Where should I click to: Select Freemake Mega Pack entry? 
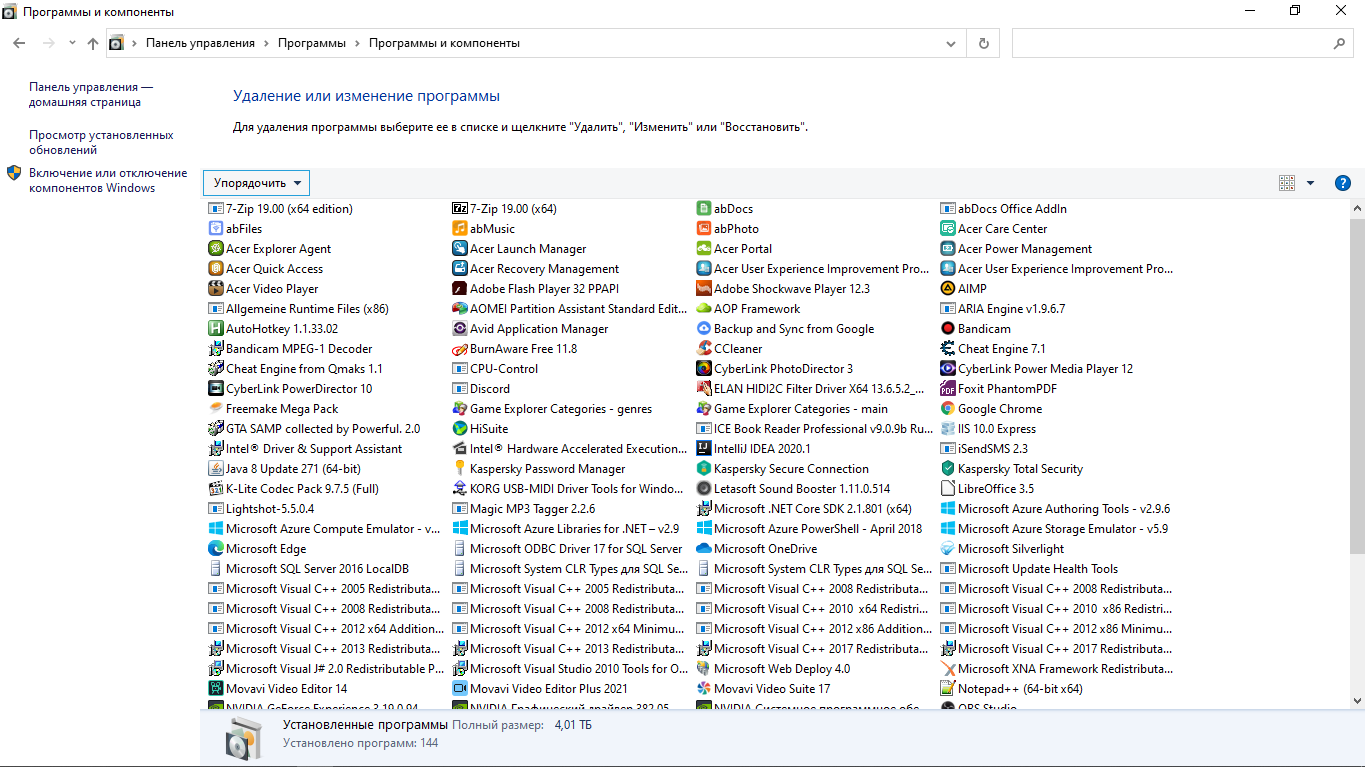[273, 409]
